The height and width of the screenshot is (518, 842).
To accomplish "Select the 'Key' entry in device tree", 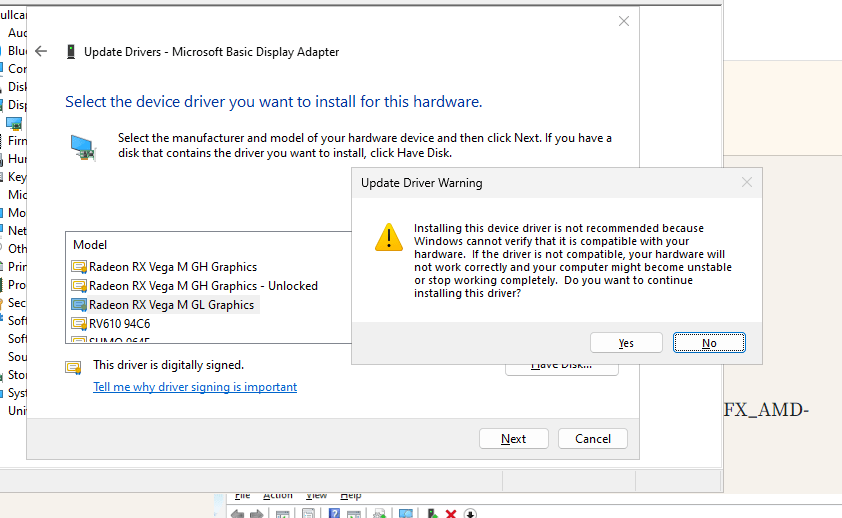I will [17, 177].
